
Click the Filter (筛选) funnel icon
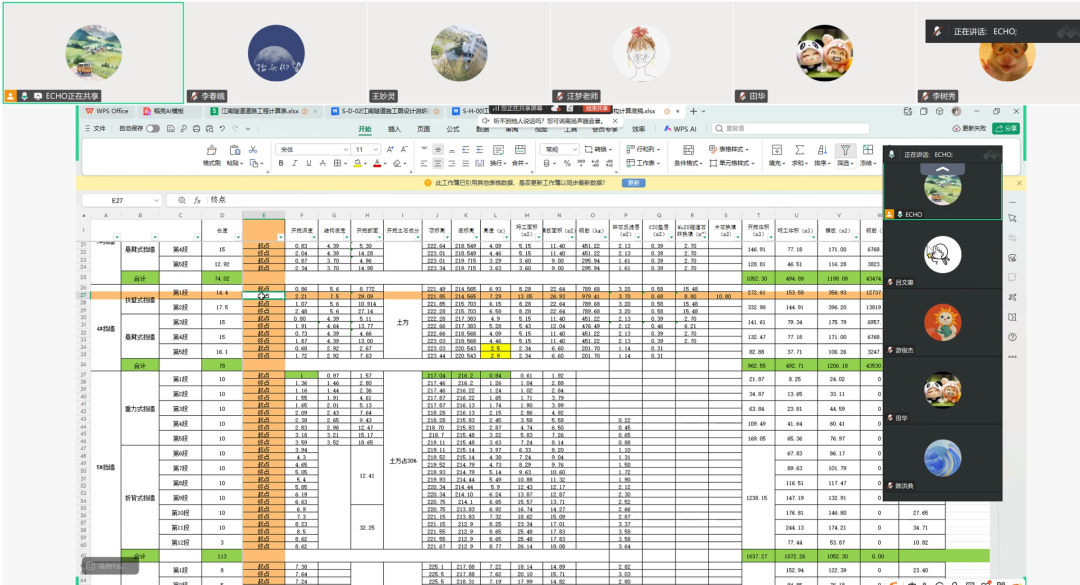pos(843,151)
